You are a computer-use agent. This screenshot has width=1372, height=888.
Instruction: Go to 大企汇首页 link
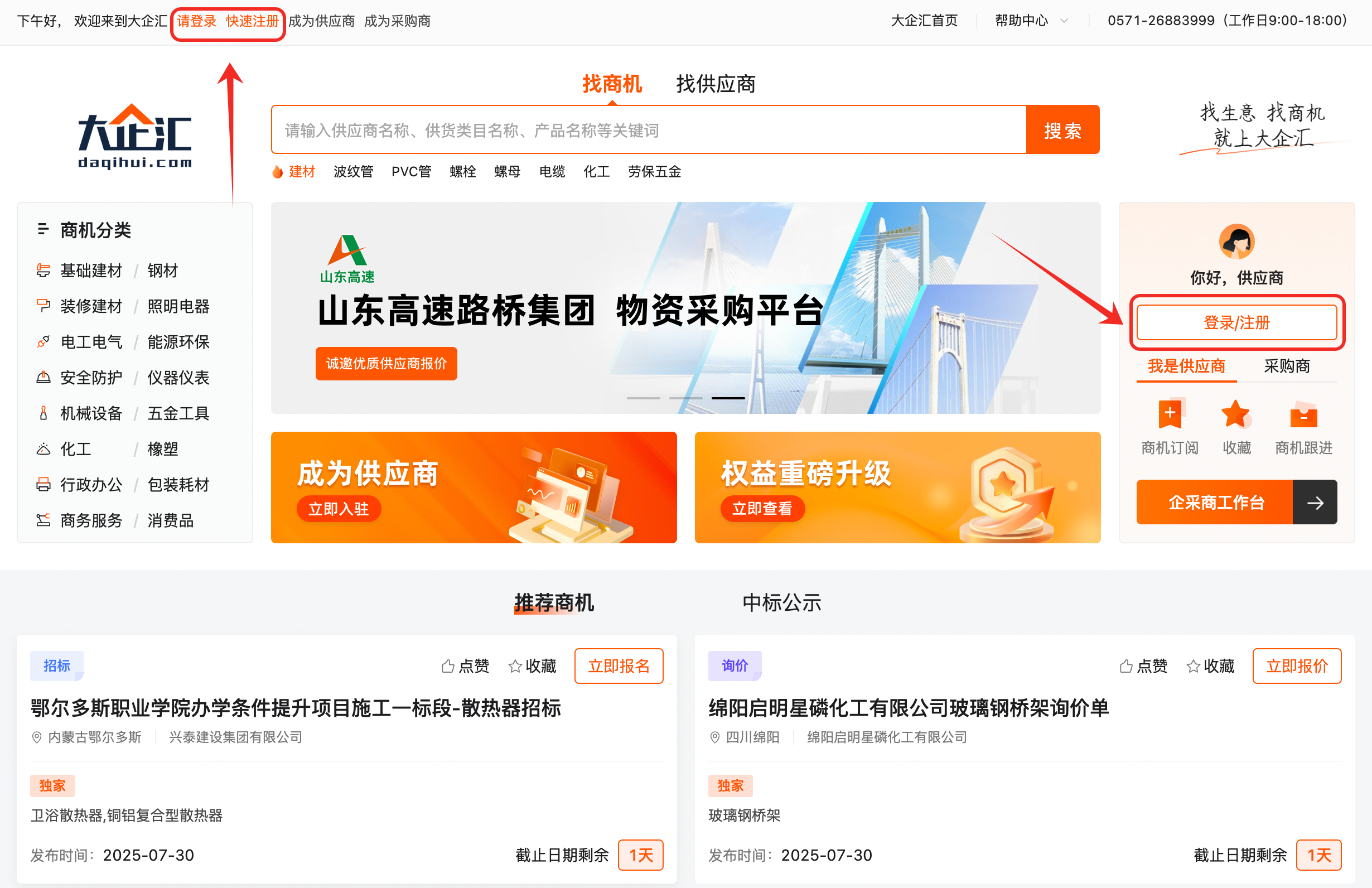click(x=924, y=21)
